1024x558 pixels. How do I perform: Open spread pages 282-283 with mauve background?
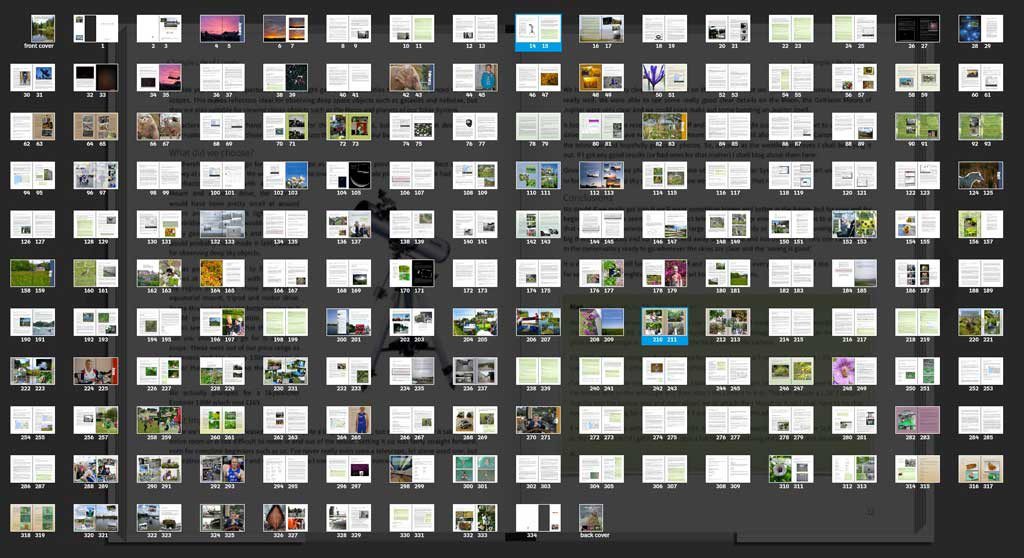[x=917, y=420]
